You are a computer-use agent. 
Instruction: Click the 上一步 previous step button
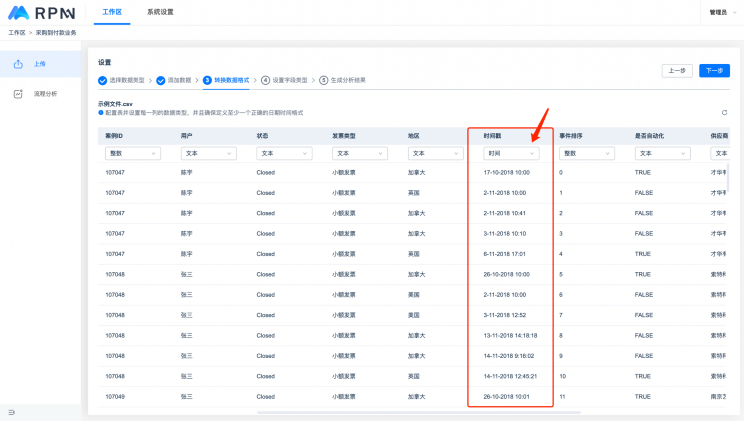pos(676,71)
